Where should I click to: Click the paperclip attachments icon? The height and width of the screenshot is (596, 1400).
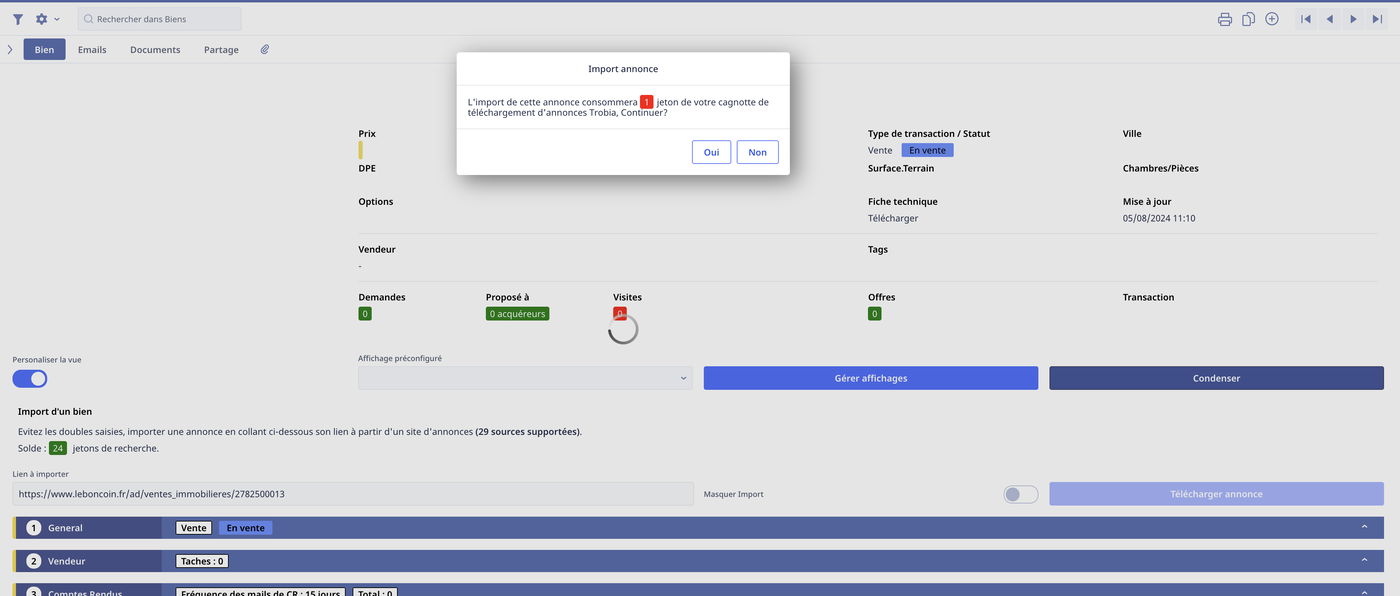pos(265,49)
